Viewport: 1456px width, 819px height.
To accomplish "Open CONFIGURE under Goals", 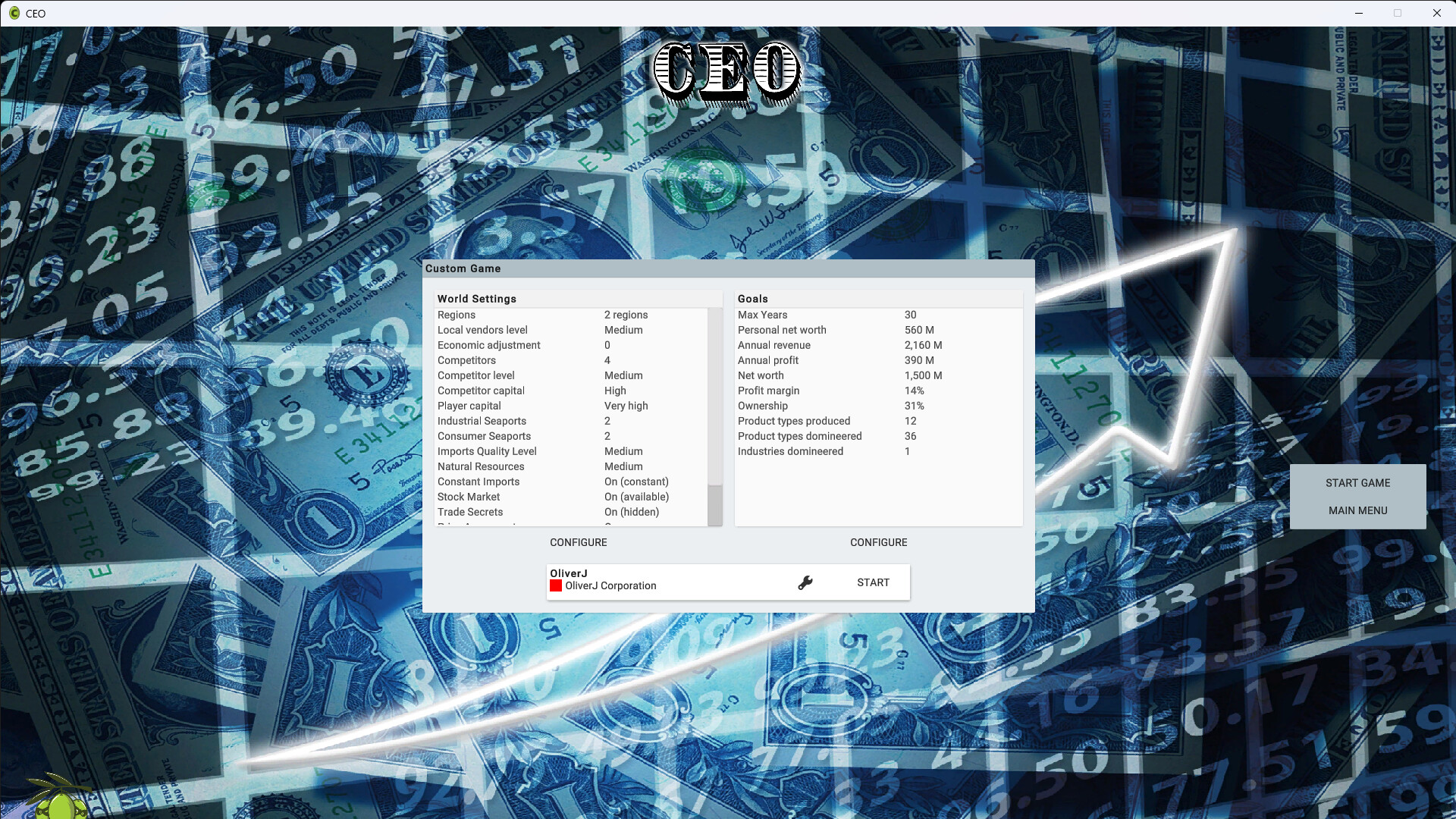I will 878,542.
